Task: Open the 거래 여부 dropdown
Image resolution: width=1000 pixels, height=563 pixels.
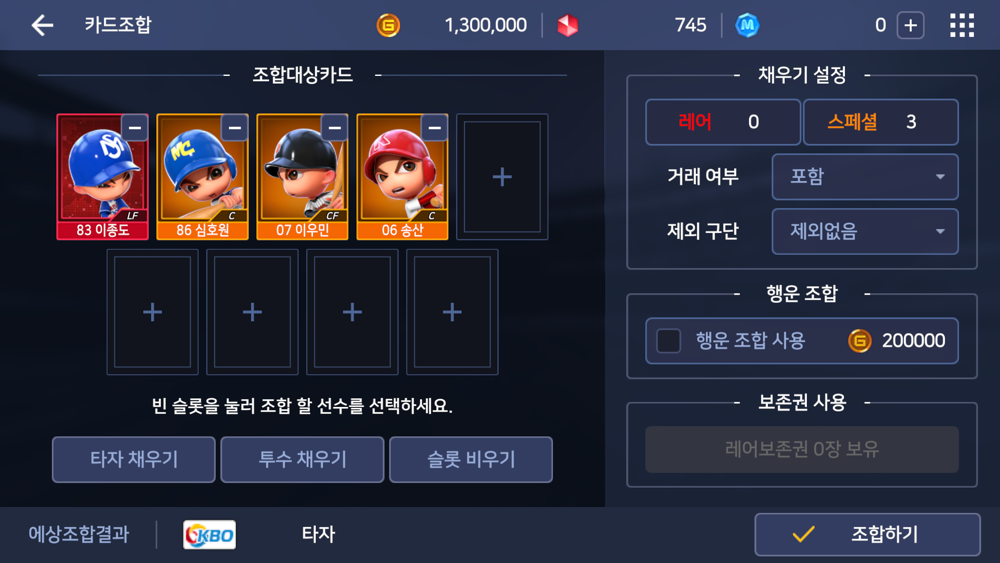Action: point(865,177)
